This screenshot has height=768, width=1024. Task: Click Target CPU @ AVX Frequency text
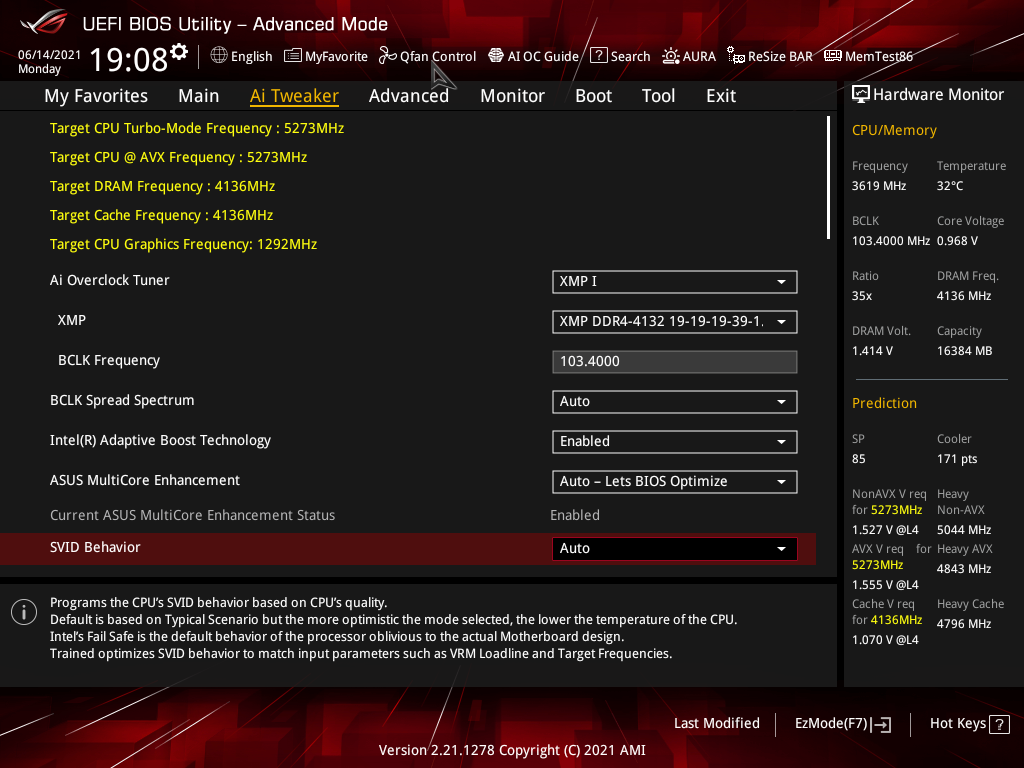(x=178, y=157)
